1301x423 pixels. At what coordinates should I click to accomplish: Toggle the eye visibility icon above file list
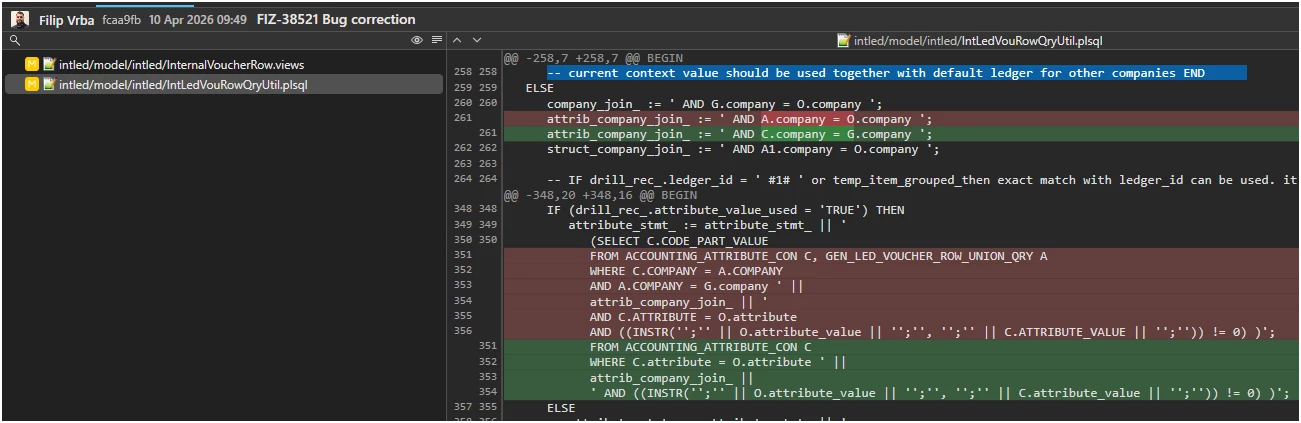pyautogui.click(x=418, y=41)
